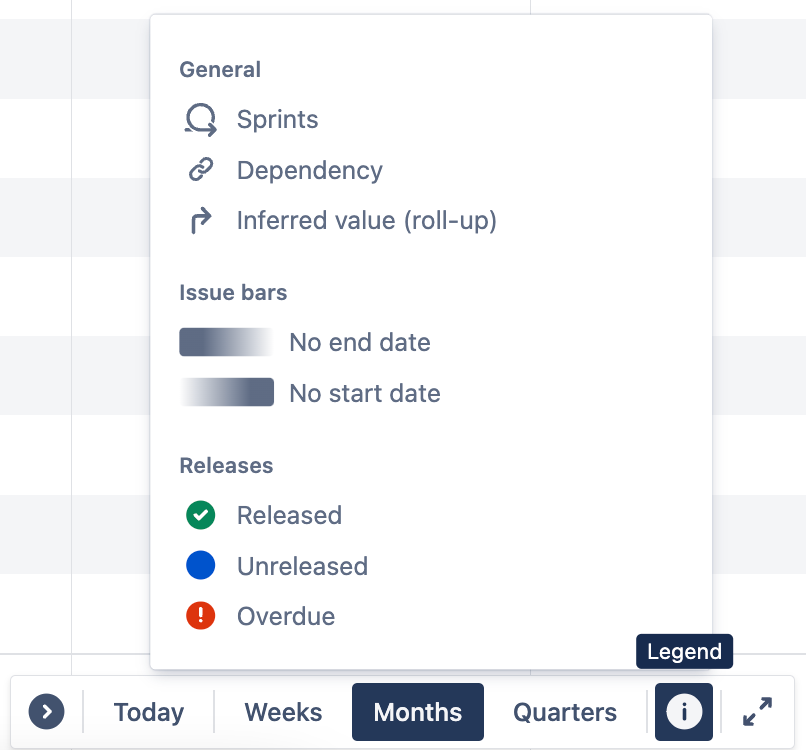The height and width of the screenshot is (750, 806).
Task: Enter fullscreen with the expand arrows icon
Action: tap(758, 712)
